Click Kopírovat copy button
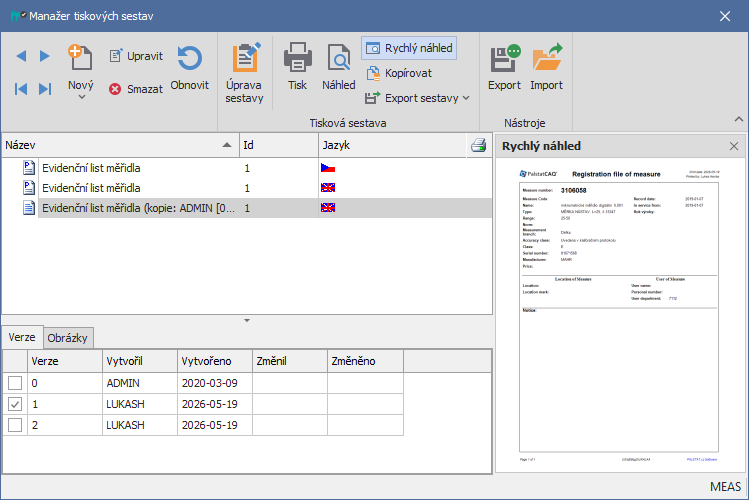Viewport: 749px width, 500px height. point(399,73)
